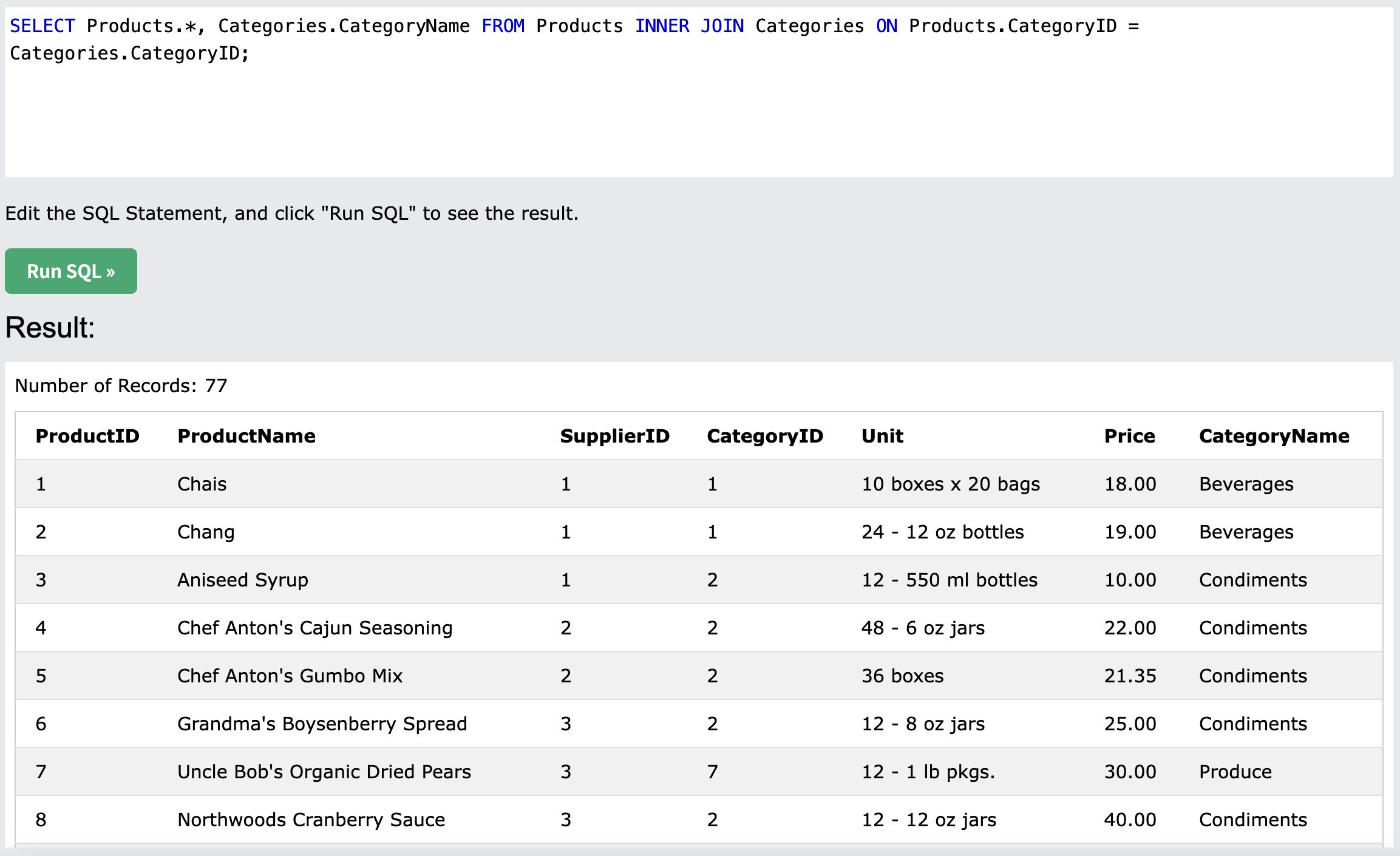This screenshot has height=856, width=1400.
Task: Click the CategoryName column header
Action: (1274, 436)
